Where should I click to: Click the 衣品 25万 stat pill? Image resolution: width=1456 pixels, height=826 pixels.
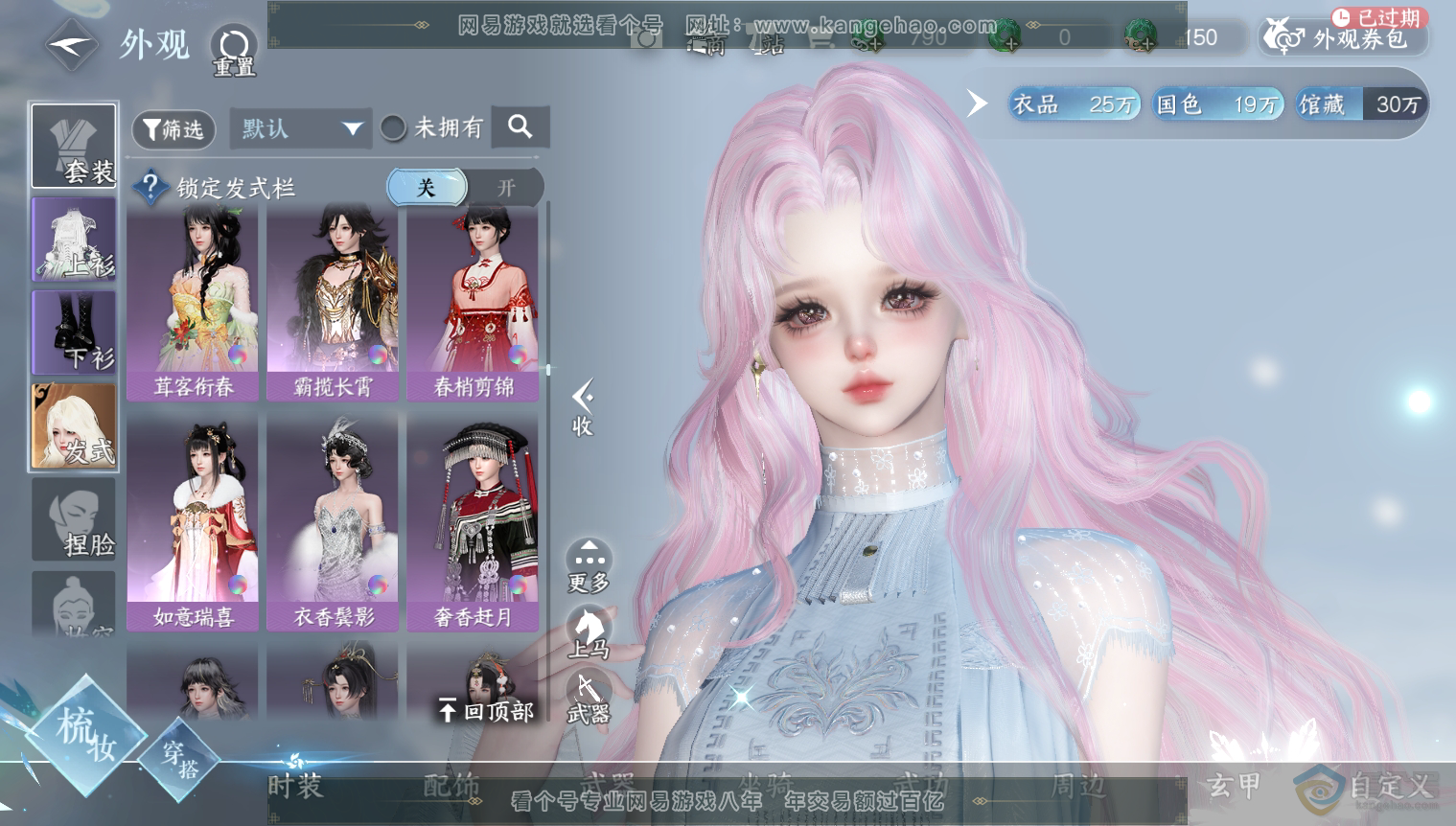point(1074,103)
